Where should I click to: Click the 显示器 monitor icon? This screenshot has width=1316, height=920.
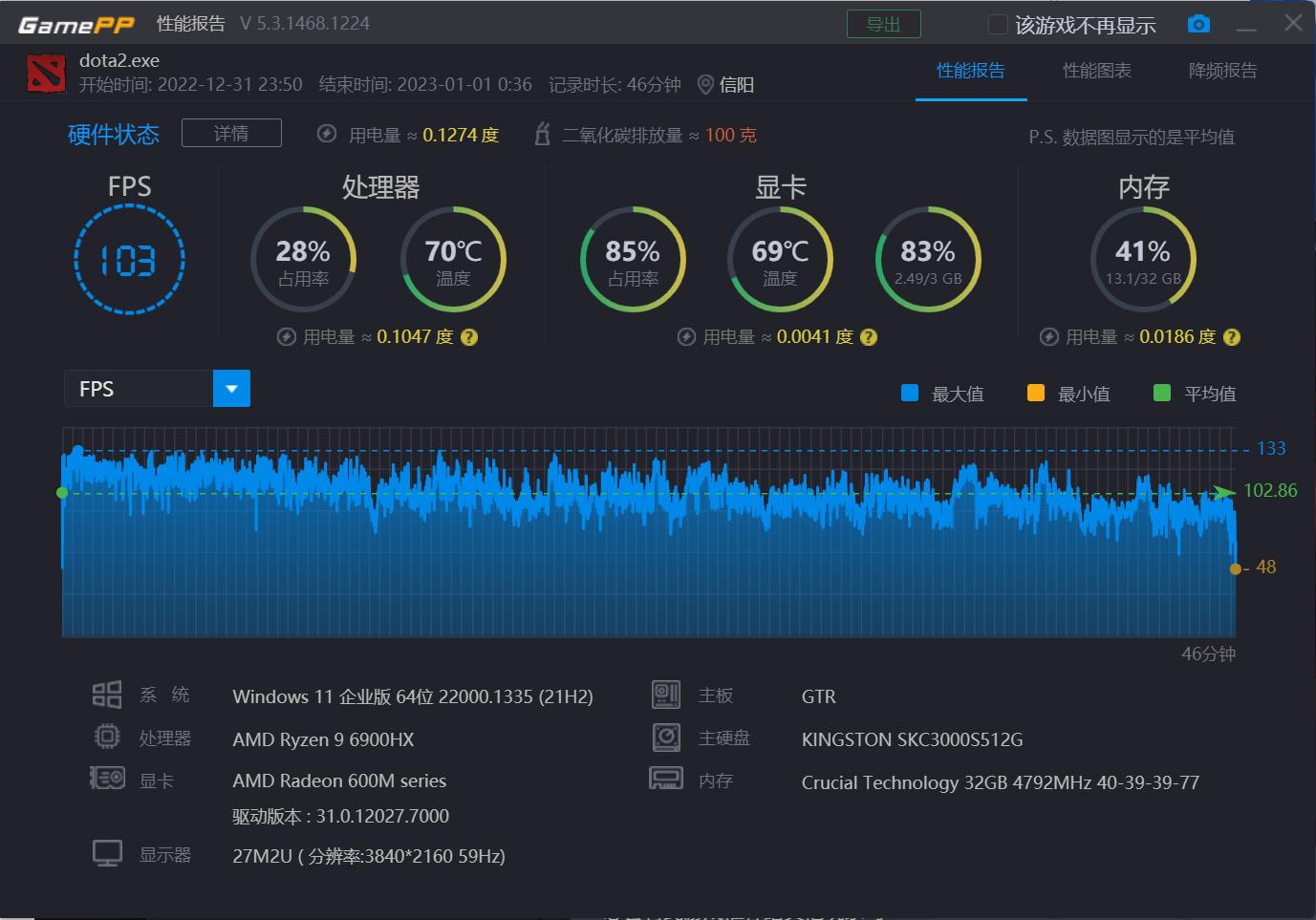click(x=107, y=853)
